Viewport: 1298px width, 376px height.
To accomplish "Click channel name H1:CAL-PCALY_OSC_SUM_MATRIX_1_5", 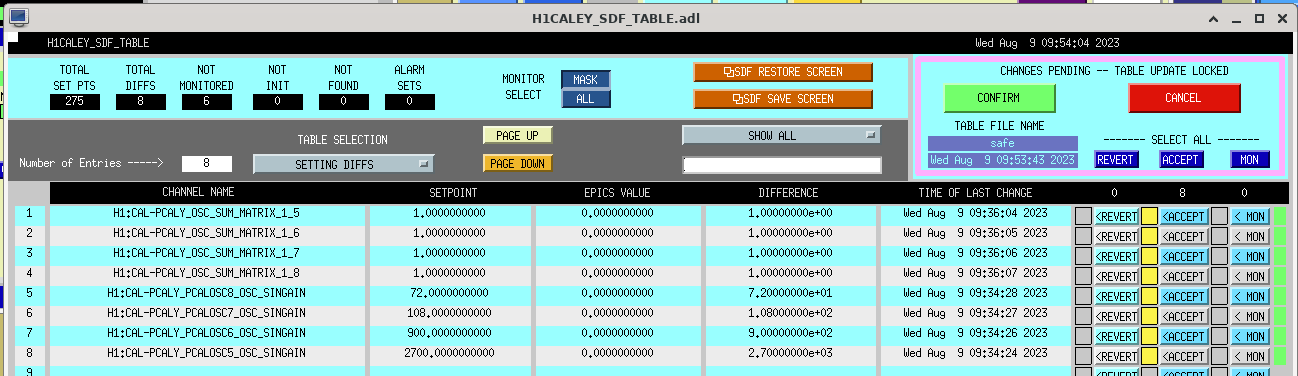I will [206, 213].
